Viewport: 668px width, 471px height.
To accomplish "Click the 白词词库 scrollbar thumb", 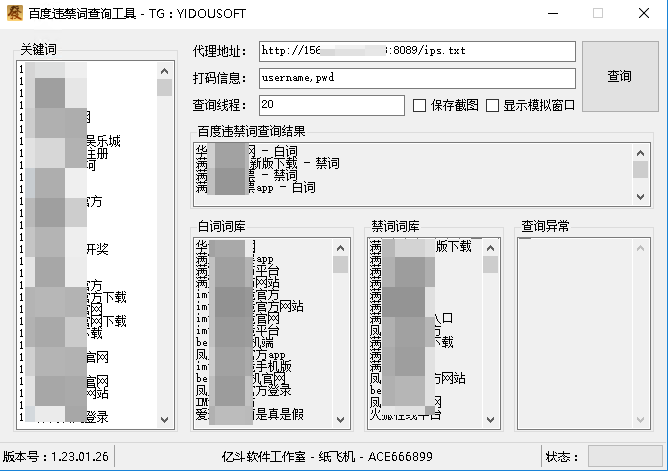I will point(340,264).
